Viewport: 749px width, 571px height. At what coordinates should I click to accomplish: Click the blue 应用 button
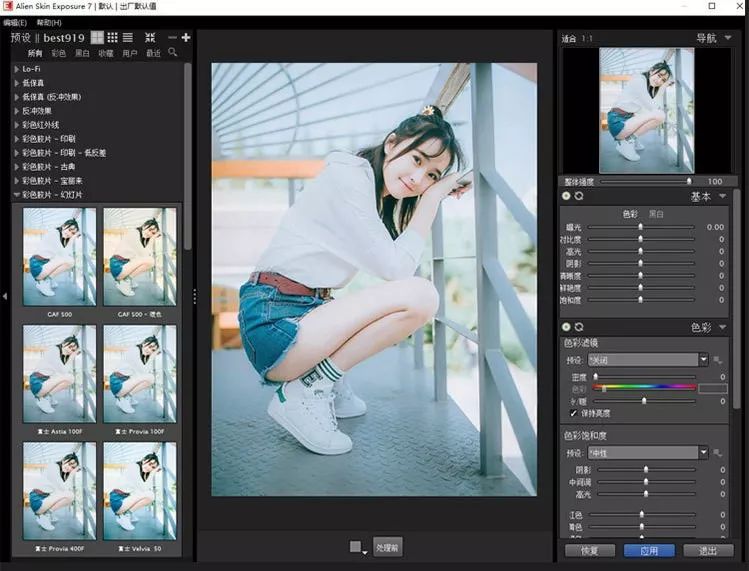(x=648, y=551)
